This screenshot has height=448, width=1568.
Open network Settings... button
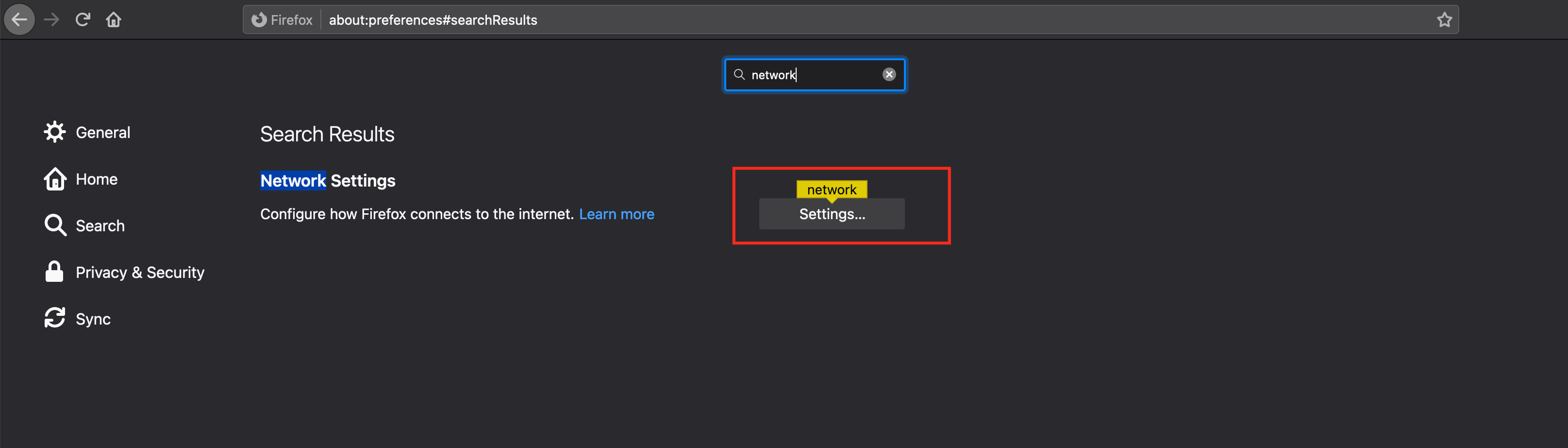pyautogui.click(x=832, y=214)
